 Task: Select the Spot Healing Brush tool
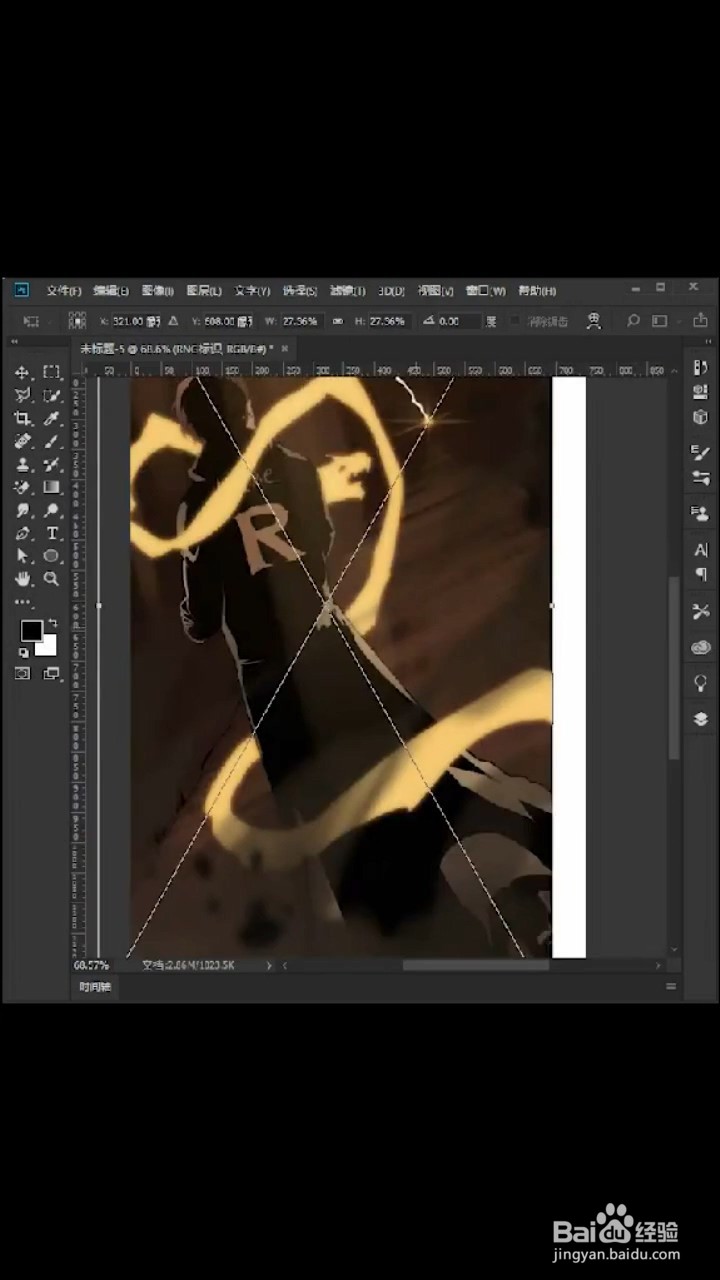click(x=22, y=441)
